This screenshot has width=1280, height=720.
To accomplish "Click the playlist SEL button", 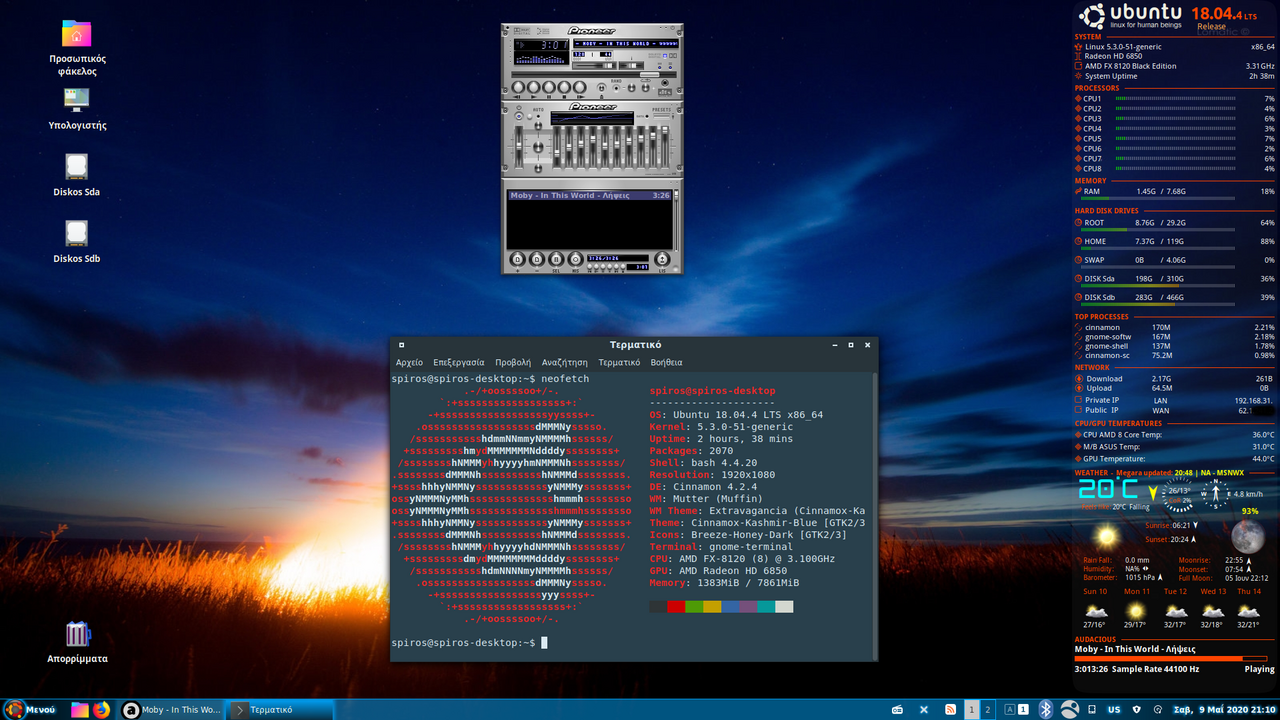I will click(x=556, y=259).
